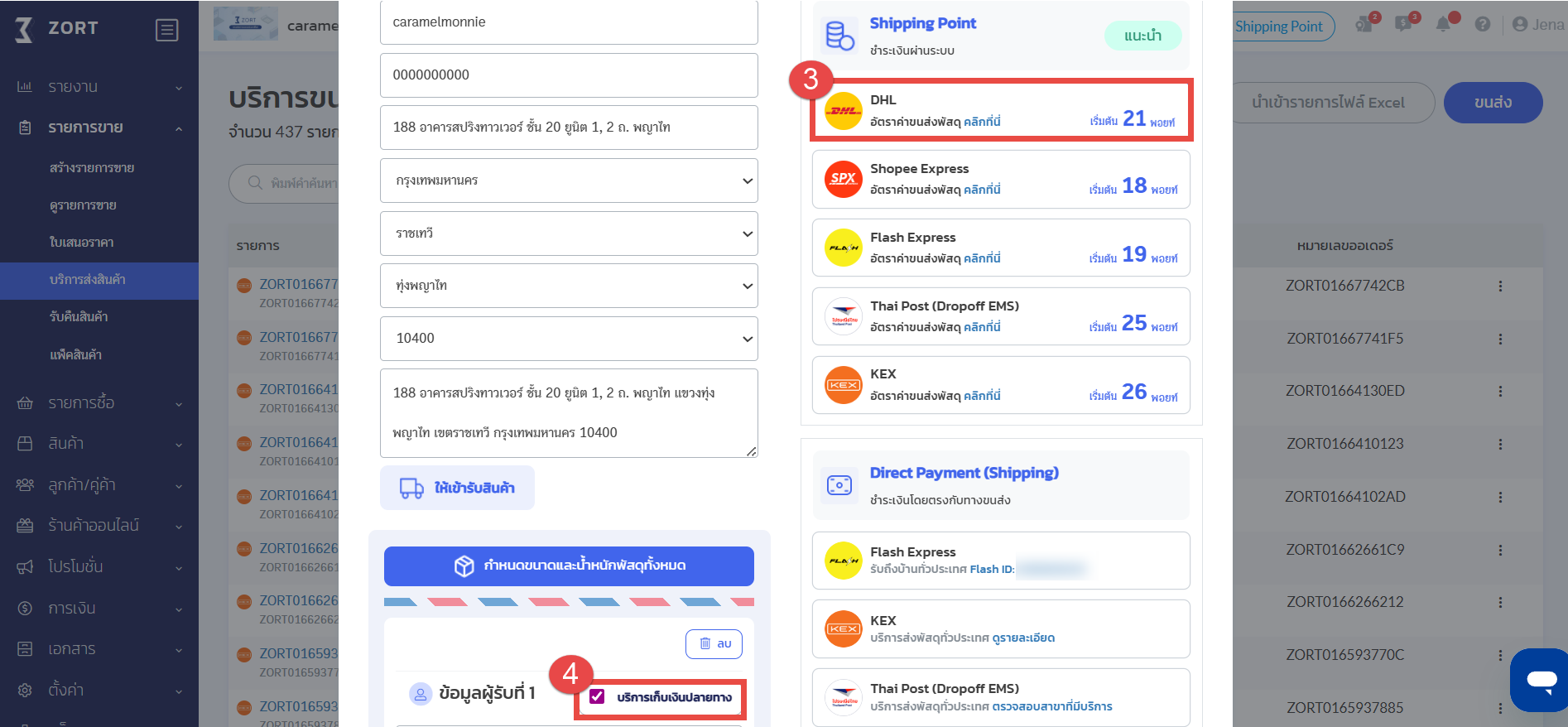Image resolution: width=1568 pixels, height=727 pixels.
Task: Open บริการส่งสินค้า in the sidebar
Action: 88,280
